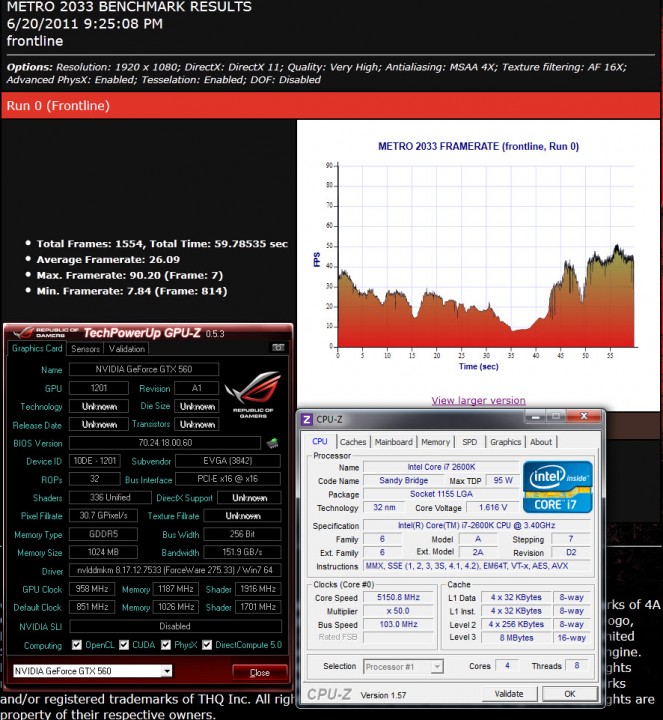Click the Level 3 cache value 8 MBytes
Screen dimensions: 663x720
[x=517, y=637]
